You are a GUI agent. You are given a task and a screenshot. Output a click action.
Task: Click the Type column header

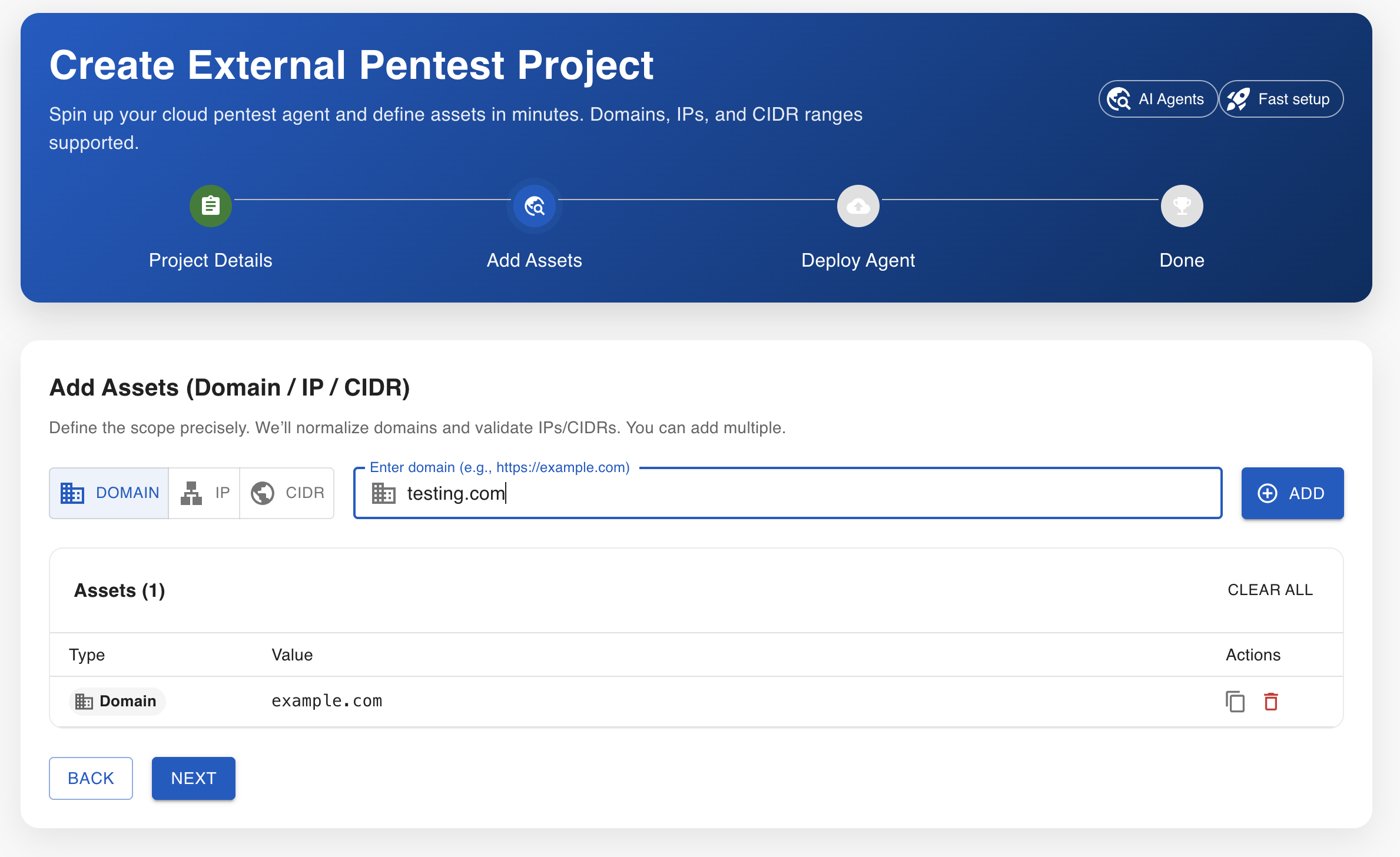[87, 655]
